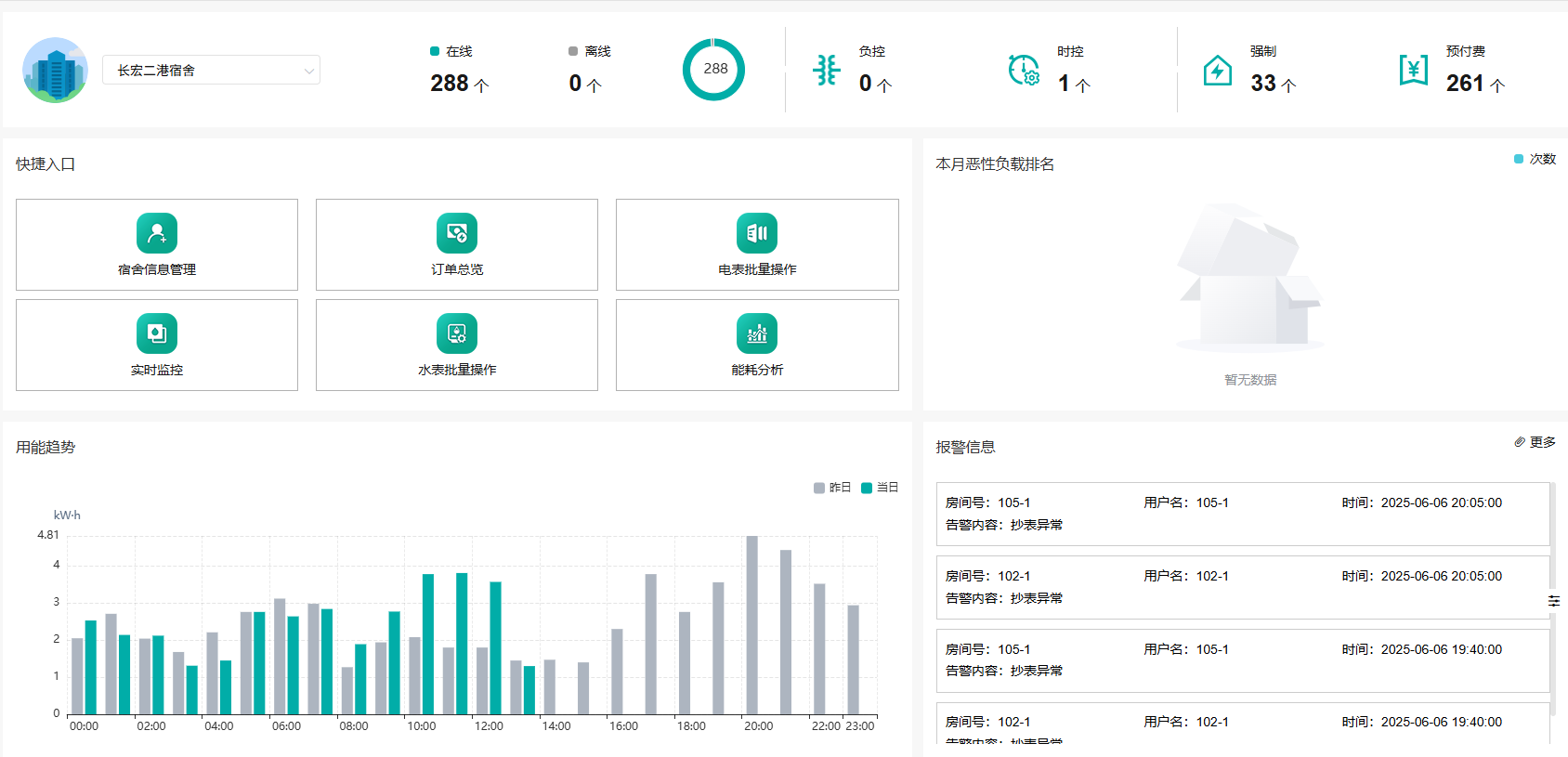Toggle the 昨日 series in chart legend

832,488
